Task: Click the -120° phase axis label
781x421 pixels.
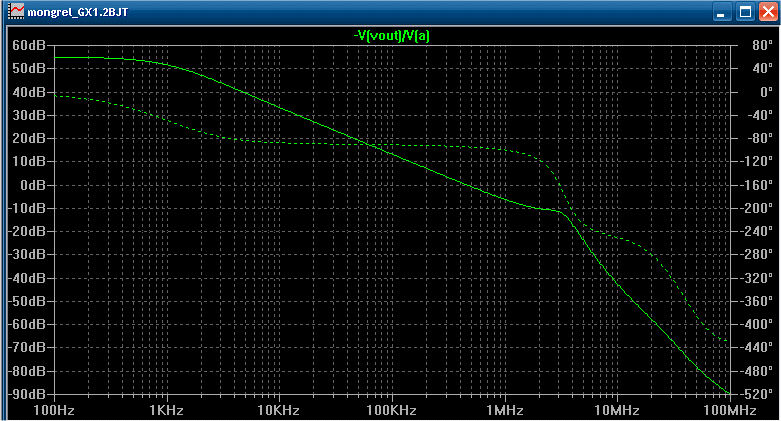Action: click(x=756, y=162)
